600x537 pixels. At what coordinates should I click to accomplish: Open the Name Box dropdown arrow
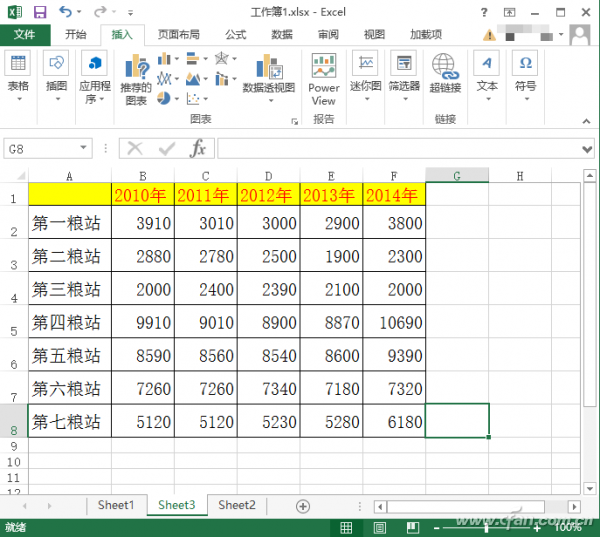click(85, 148)
